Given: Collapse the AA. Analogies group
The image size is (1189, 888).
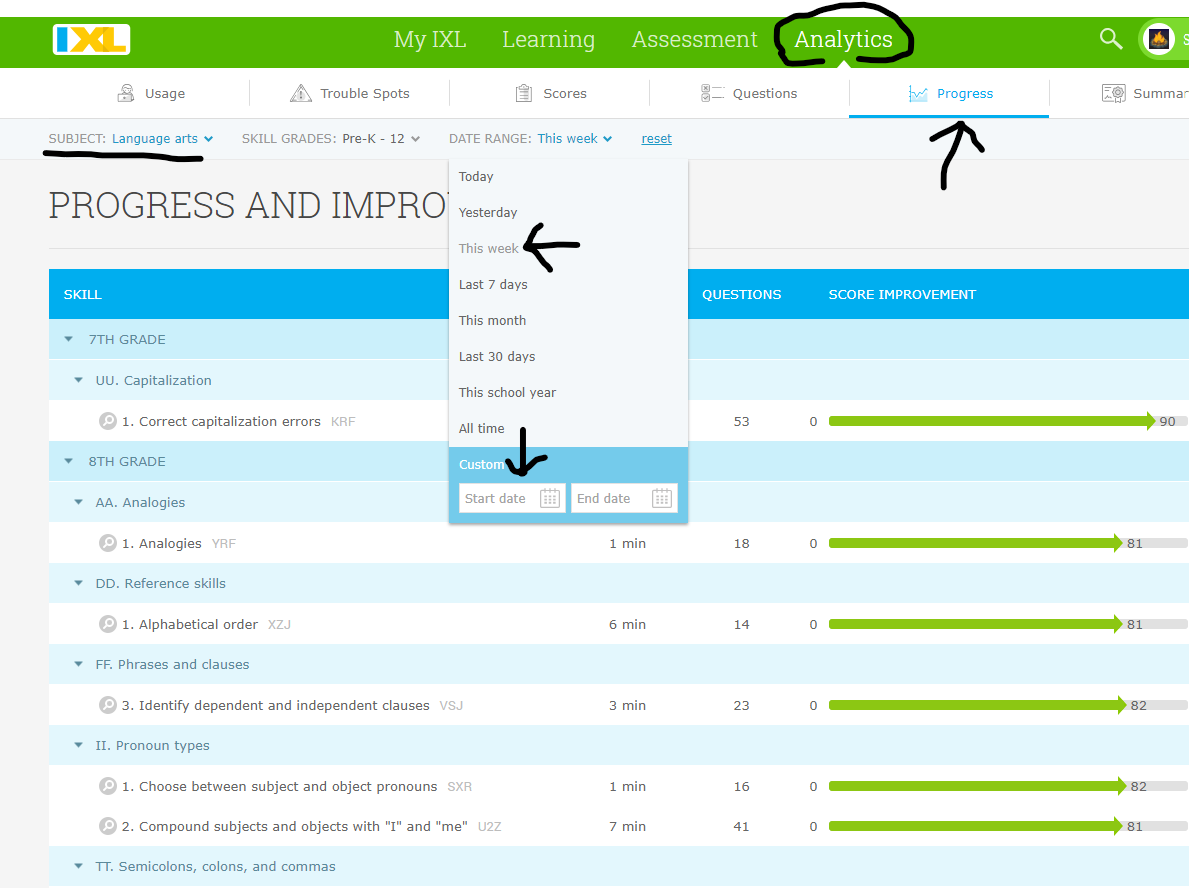Looking at the screenshot, I should coord(79,502).
